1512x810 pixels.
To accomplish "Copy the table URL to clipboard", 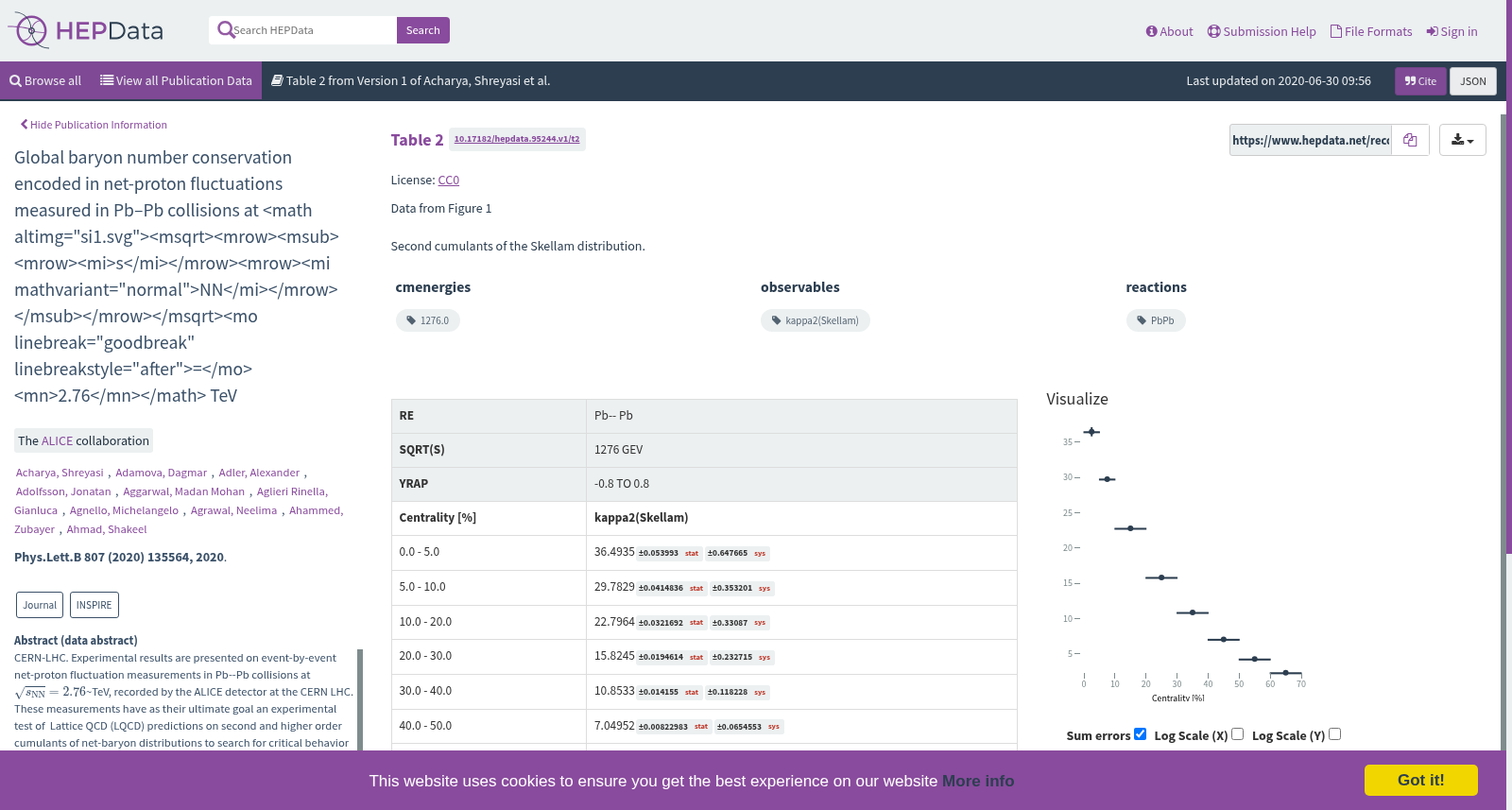I will pyautogui.click(x=1410, y=140).
